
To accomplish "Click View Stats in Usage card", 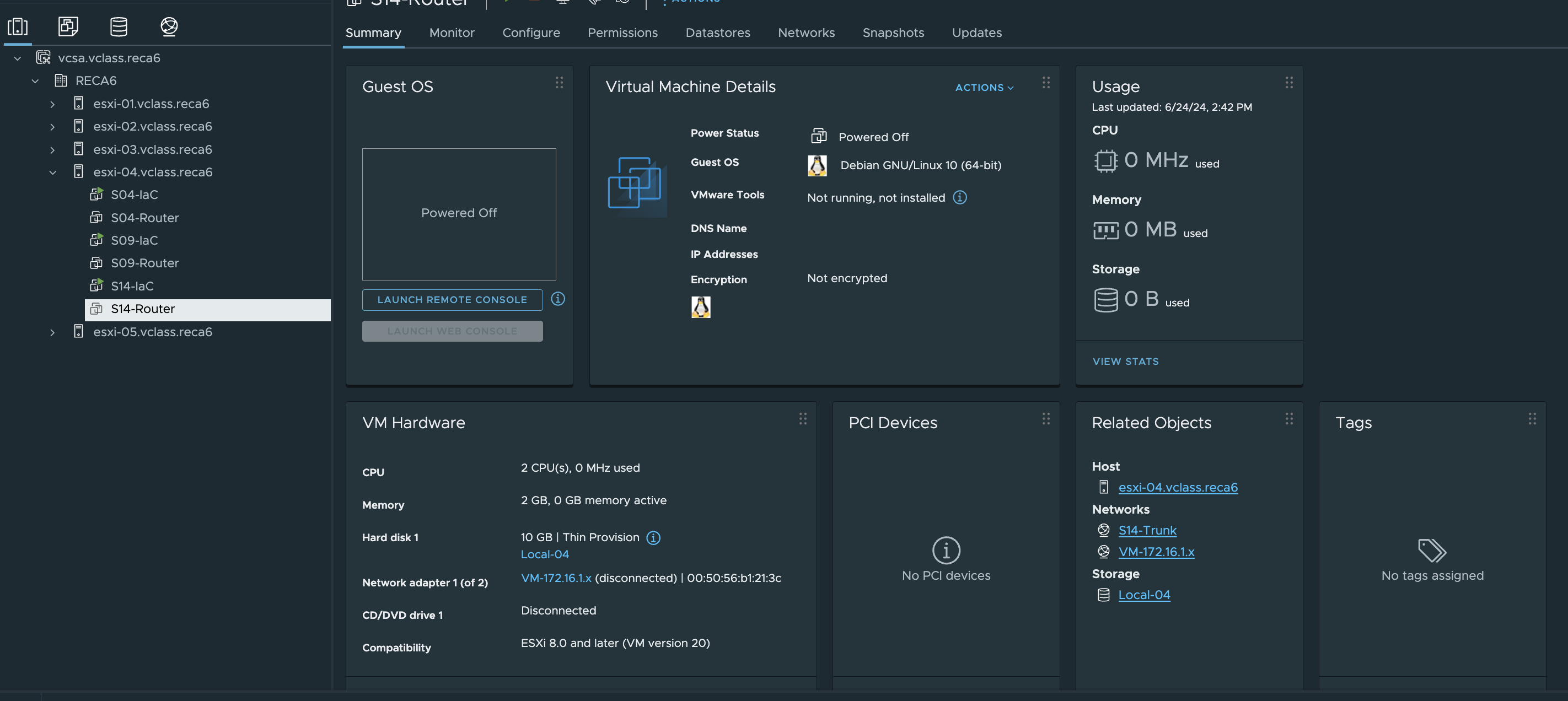I will tap(1125, 362).
